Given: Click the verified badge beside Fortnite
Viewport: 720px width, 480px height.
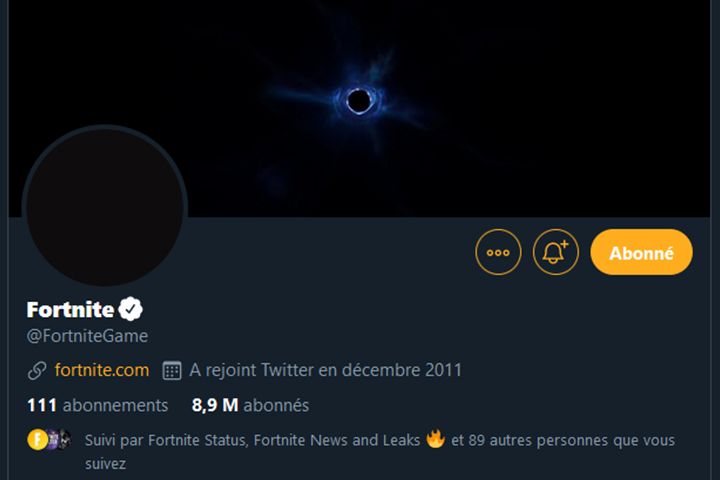Looking at the screenshot, I should coord(132,309).
